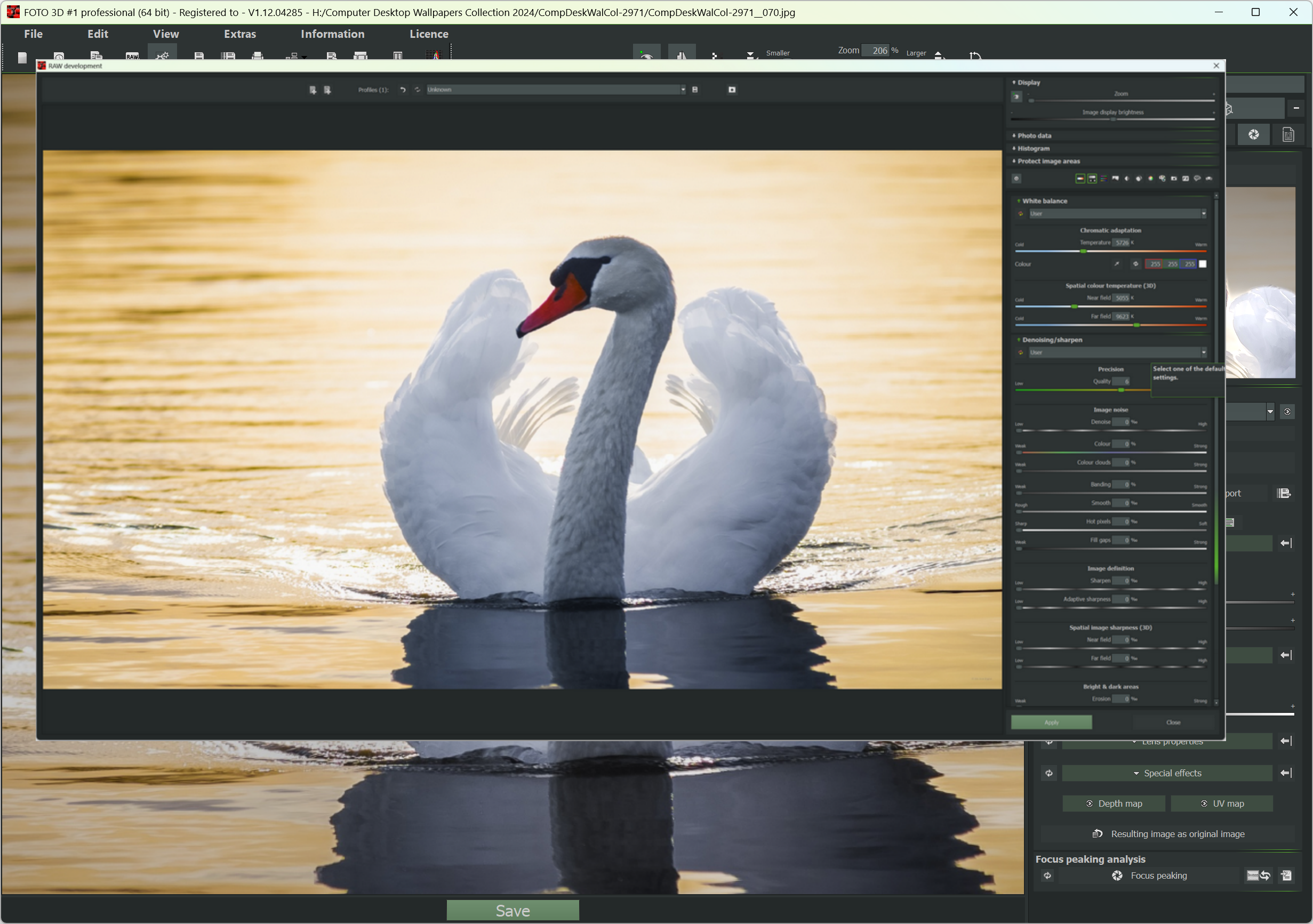The width and height of the screenshot is (1313, 924).
Task: Reset the Special effects section icon
Action: click(x=1048, y=773)
